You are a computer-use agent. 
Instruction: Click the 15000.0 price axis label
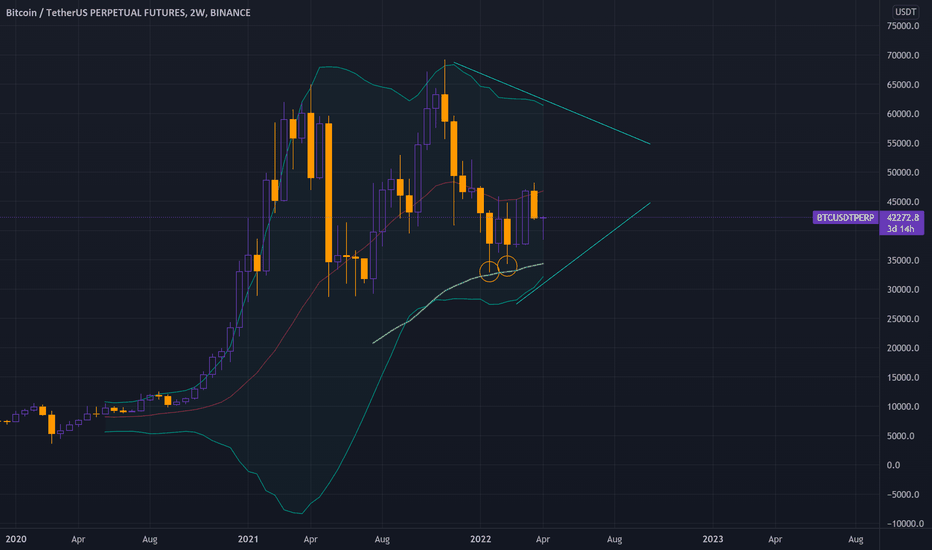902,378
